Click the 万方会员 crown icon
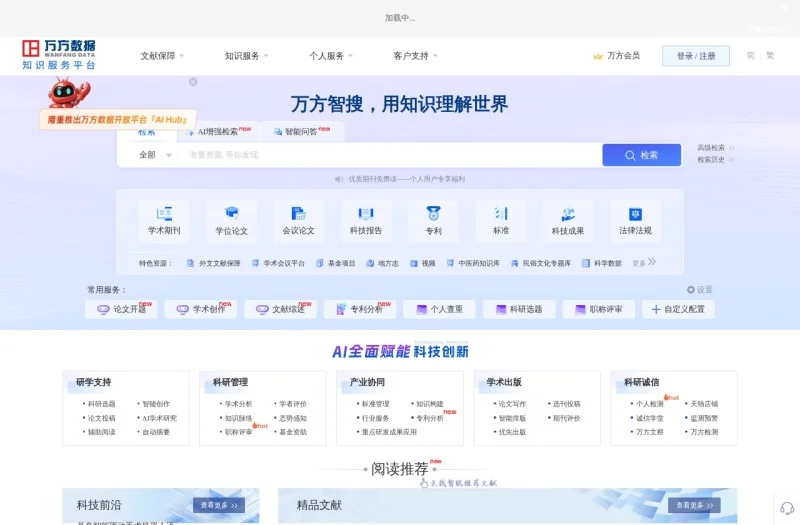Viewport: 800px width, 525px height. click(x=598, y=56)
